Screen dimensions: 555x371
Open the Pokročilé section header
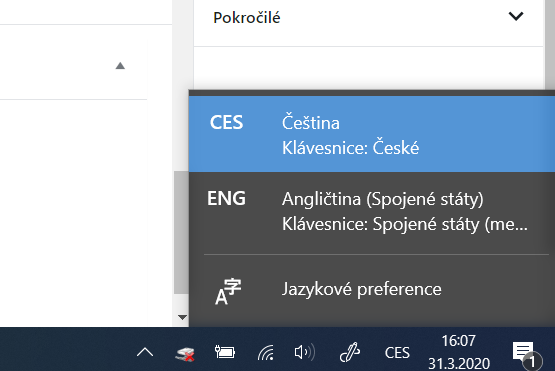coord(368,18)
